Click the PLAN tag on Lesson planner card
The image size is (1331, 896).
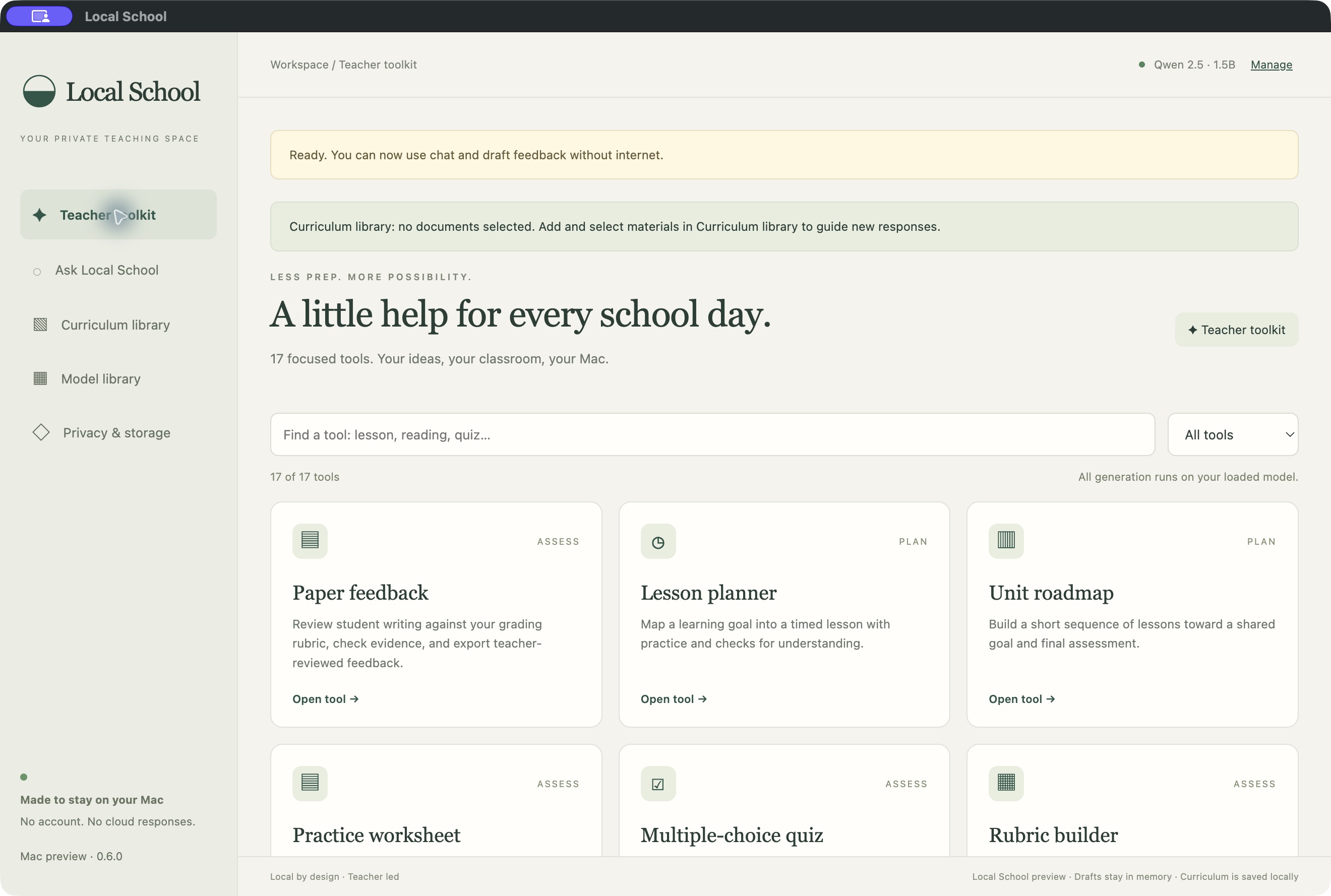click(x=913, y=541)
